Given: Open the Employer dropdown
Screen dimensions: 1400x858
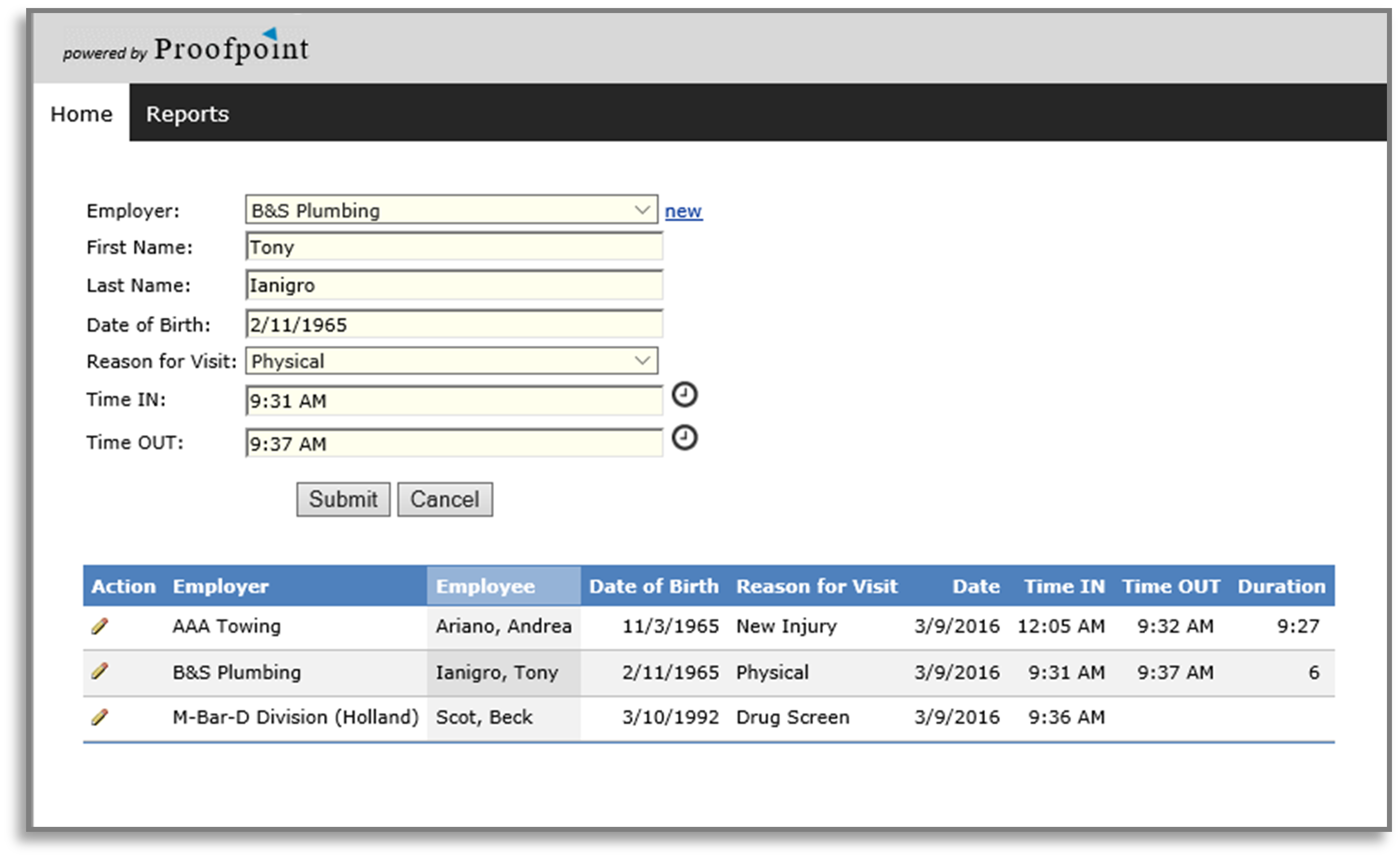Looking at the screenshot, I should pyautogui.click(x=451, y=210).
